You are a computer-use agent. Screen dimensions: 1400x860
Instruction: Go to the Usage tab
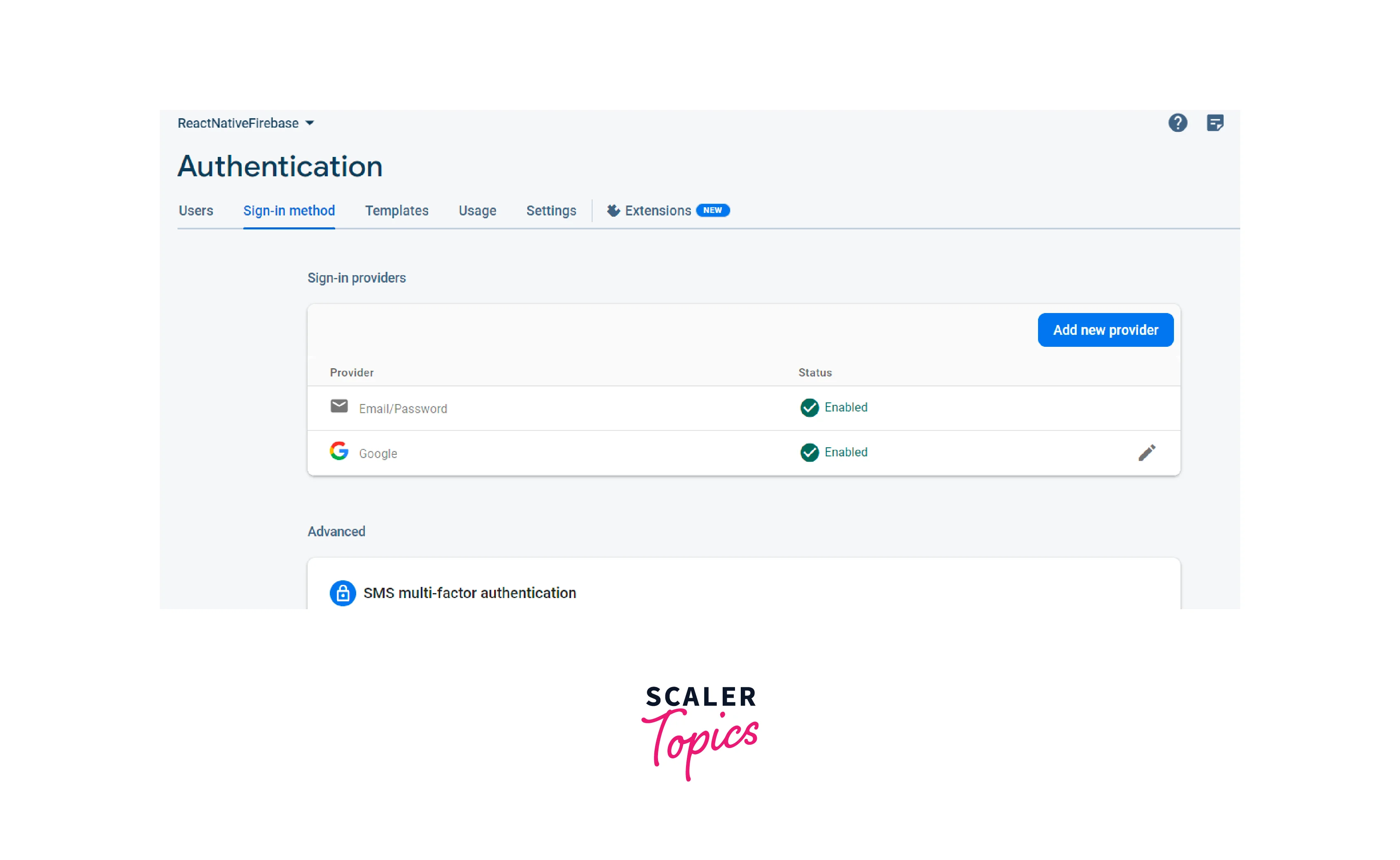pos(477,210)
